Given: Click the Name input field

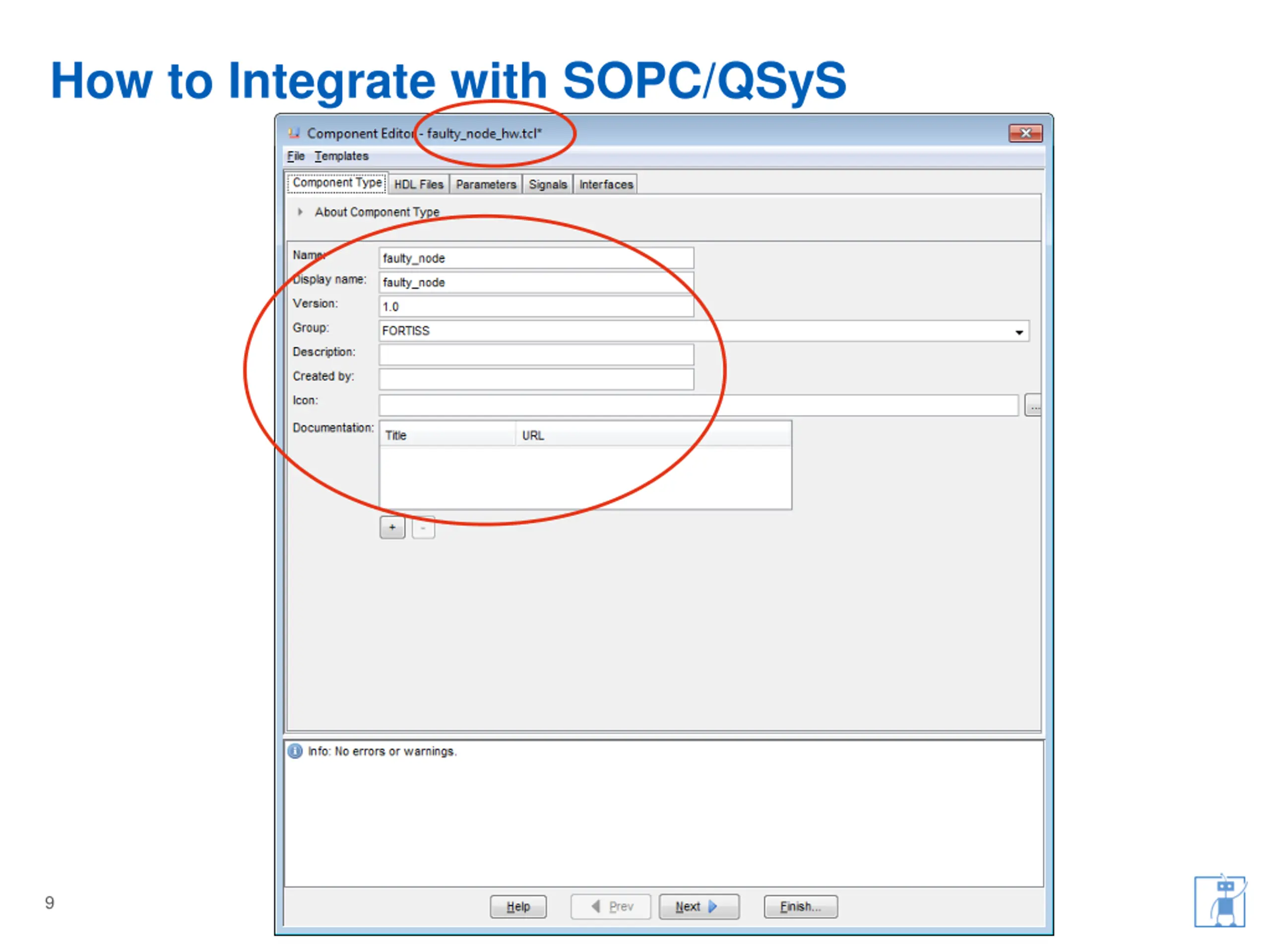Looking at the screenshot, I should pos(536,258).
